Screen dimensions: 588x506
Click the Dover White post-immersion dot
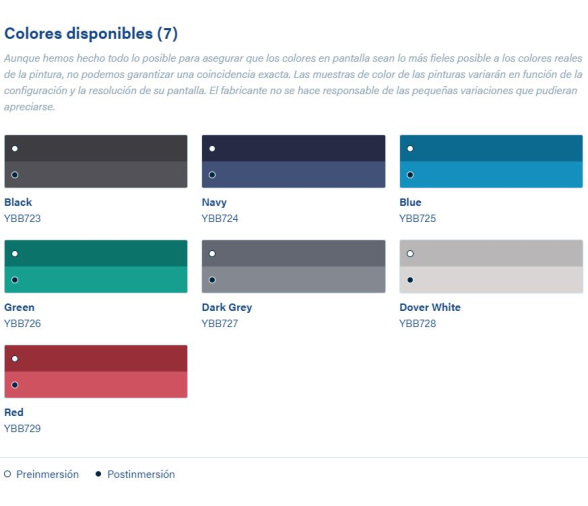[x=410, y=280]
